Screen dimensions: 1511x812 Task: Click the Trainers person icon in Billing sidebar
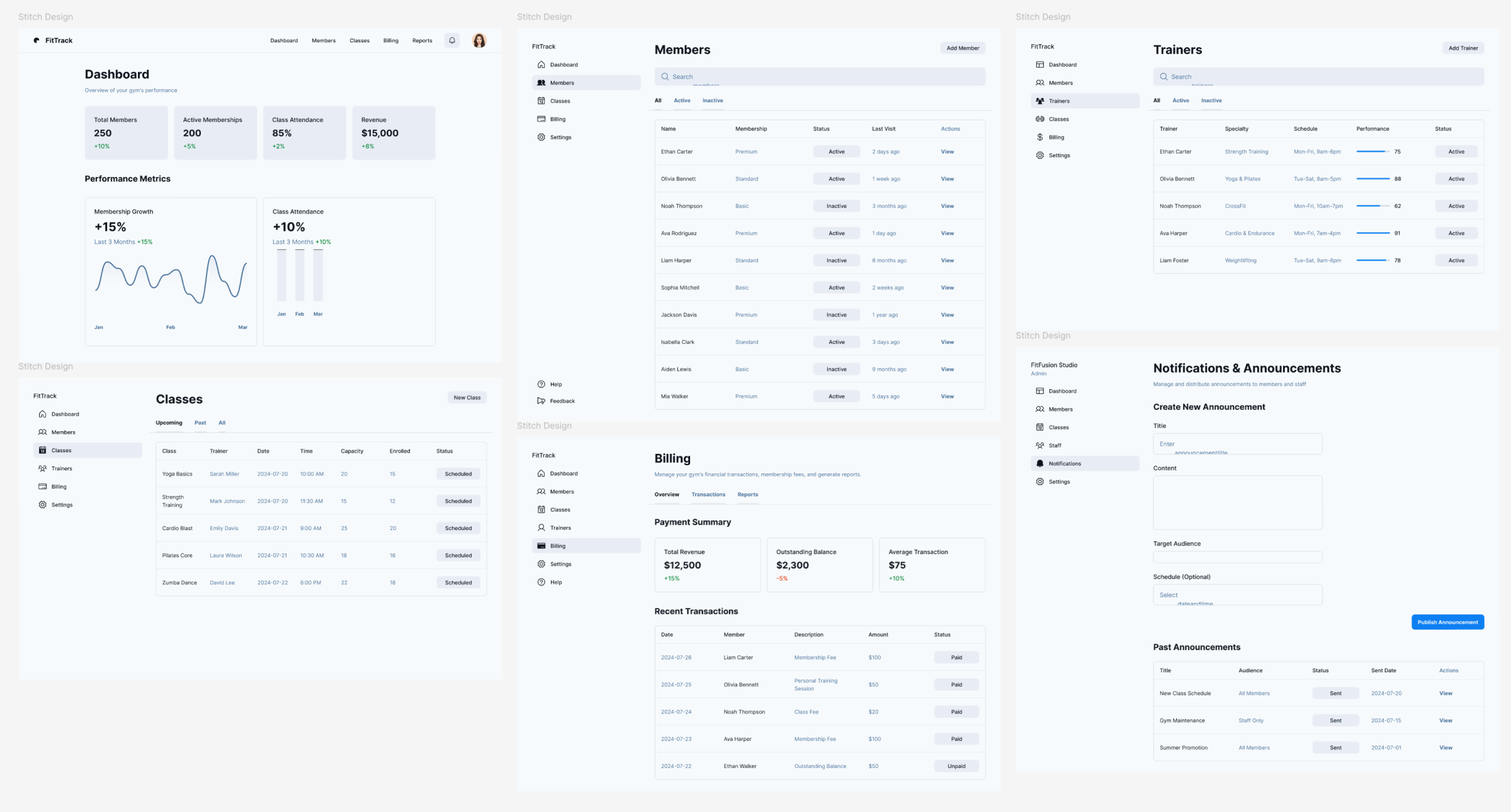click(x=541, y=527)
